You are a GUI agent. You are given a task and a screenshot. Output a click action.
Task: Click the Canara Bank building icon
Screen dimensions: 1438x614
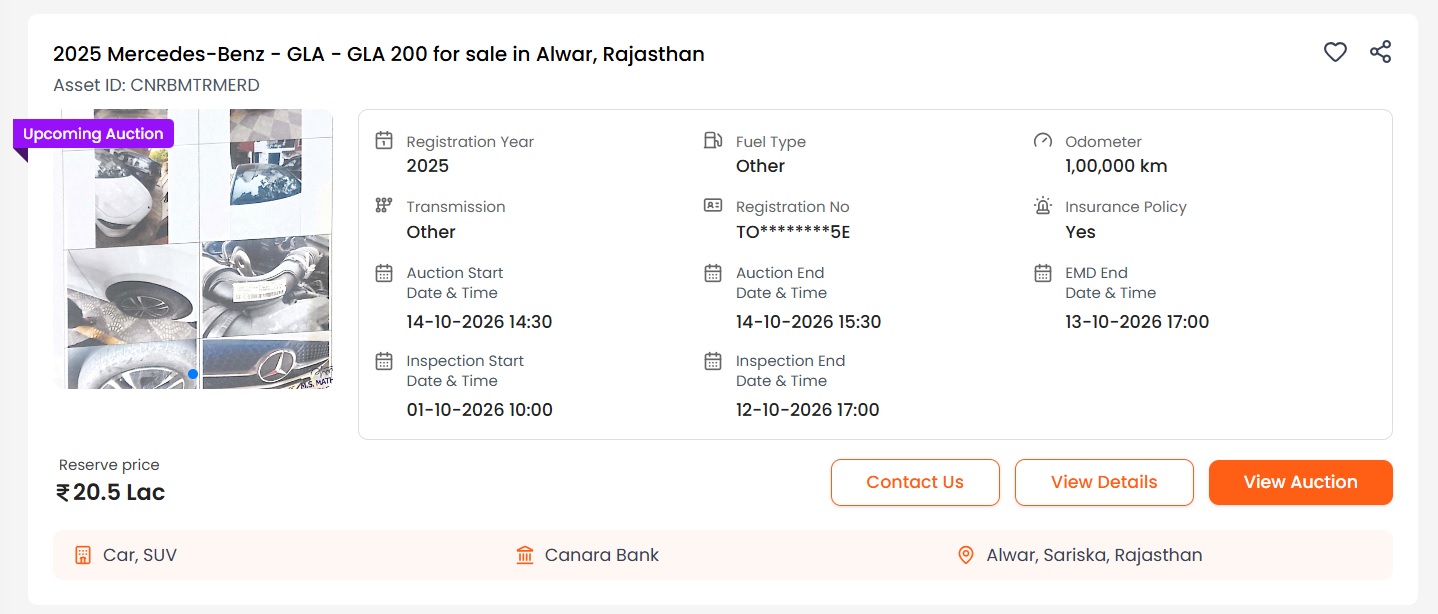coord(525,555)
